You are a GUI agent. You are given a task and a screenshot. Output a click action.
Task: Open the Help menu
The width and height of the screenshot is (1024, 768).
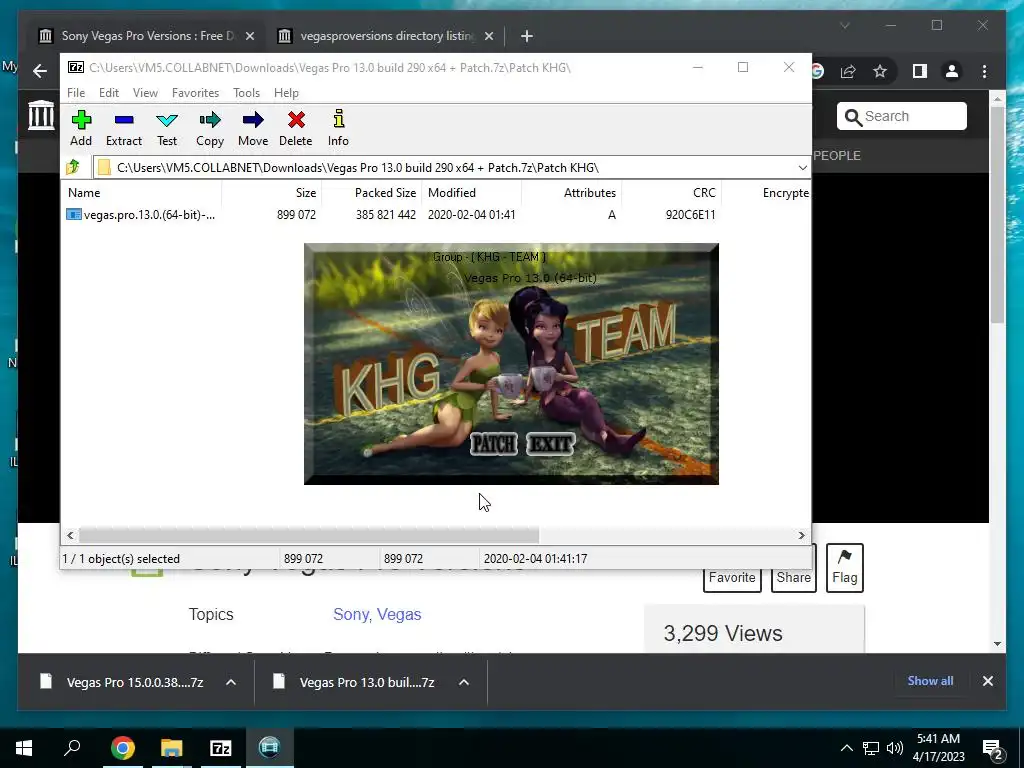(286, 93)
